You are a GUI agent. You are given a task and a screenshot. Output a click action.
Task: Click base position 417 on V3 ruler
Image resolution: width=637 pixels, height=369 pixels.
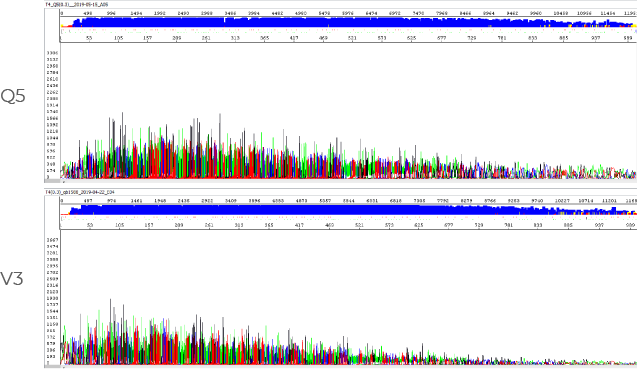tap(299, 225)
